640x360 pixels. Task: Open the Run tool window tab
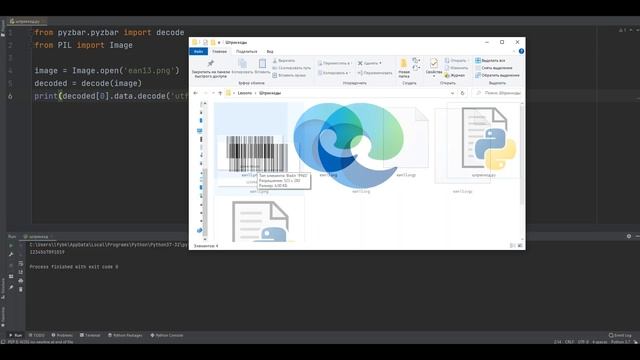[16, 335]
